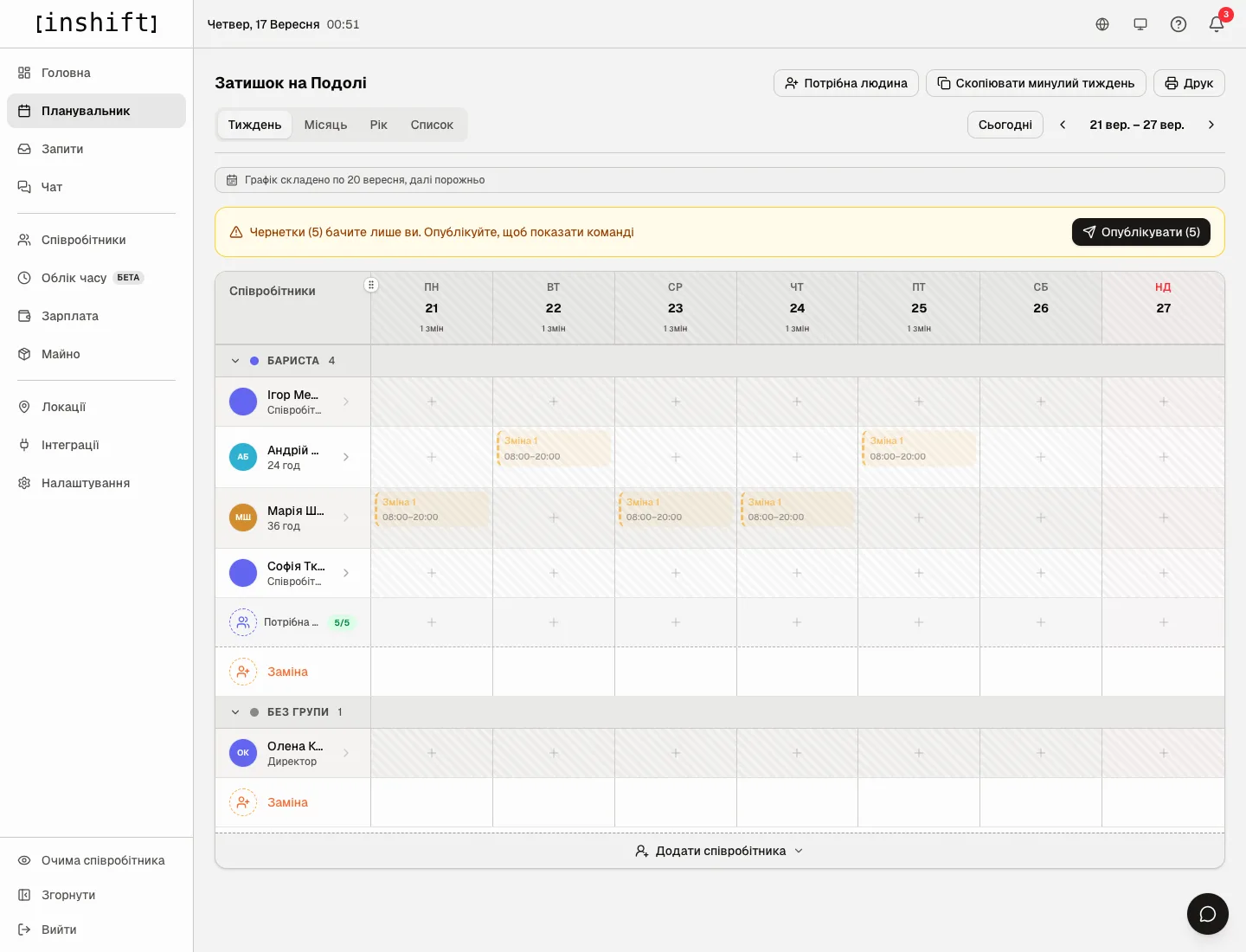Click the Друк print button
This screenshot has width=1246, height=952.
[1189, 83]
